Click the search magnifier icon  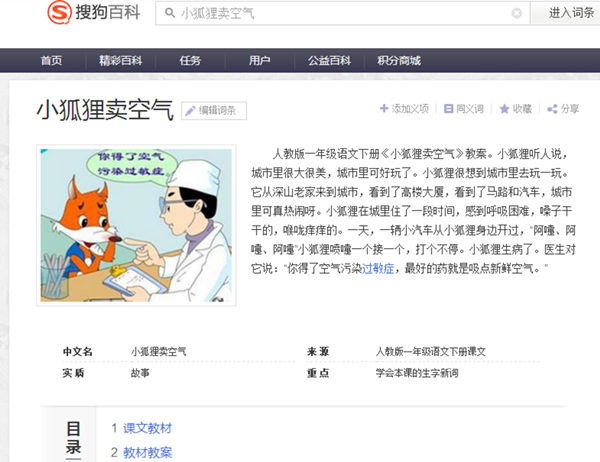point(170,13)
